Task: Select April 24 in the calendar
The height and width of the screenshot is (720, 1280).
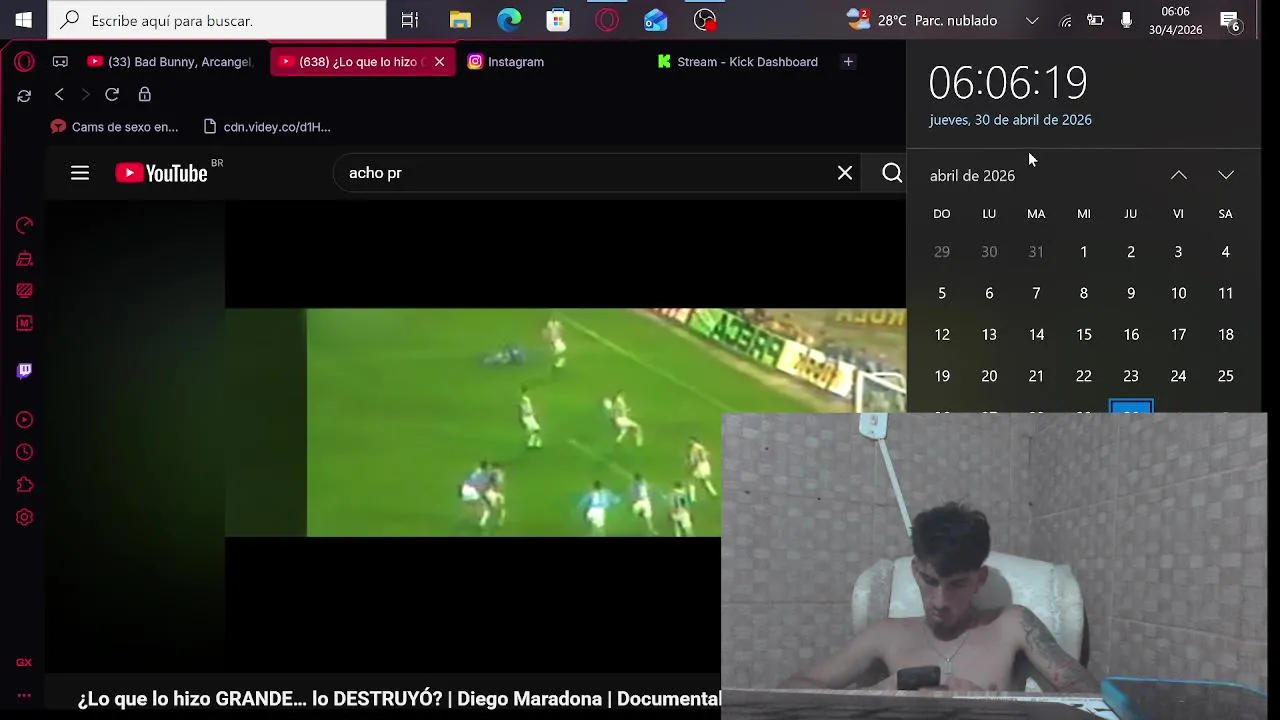Action: [x=1178, y=376]
